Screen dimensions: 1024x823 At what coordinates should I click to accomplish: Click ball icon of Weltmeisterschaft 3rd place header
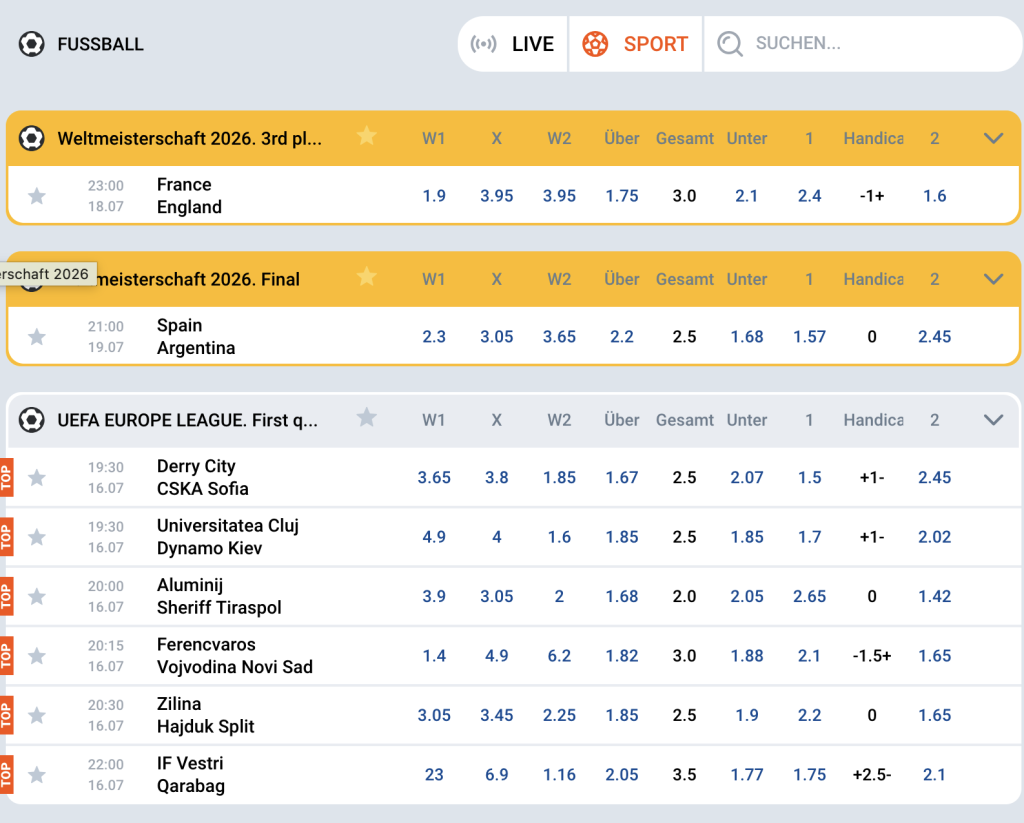pyautogui.click(x=31, y=138)
